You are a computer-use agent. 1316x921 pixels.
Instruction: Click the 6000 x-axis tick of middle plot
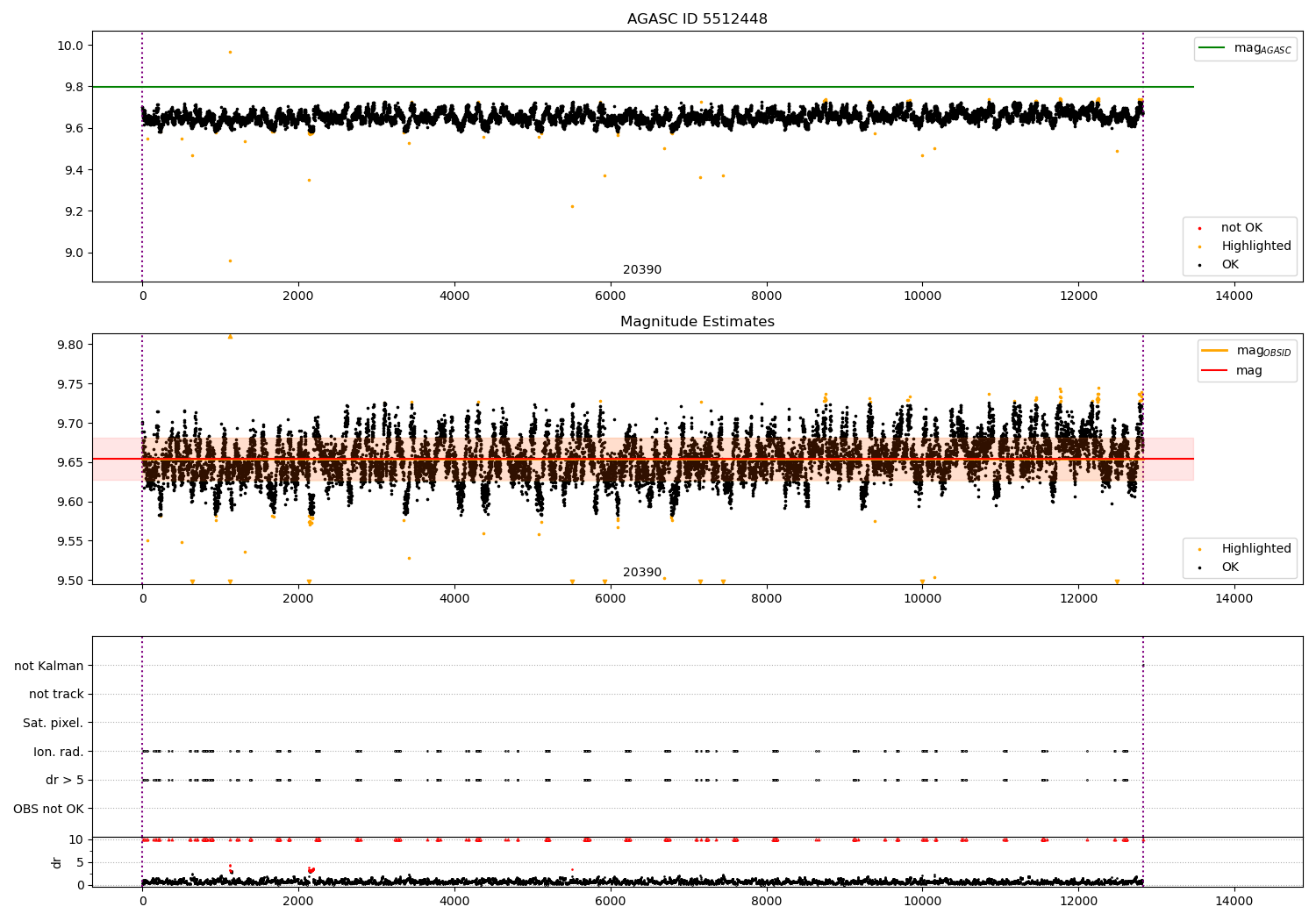(x=610, y=599)
